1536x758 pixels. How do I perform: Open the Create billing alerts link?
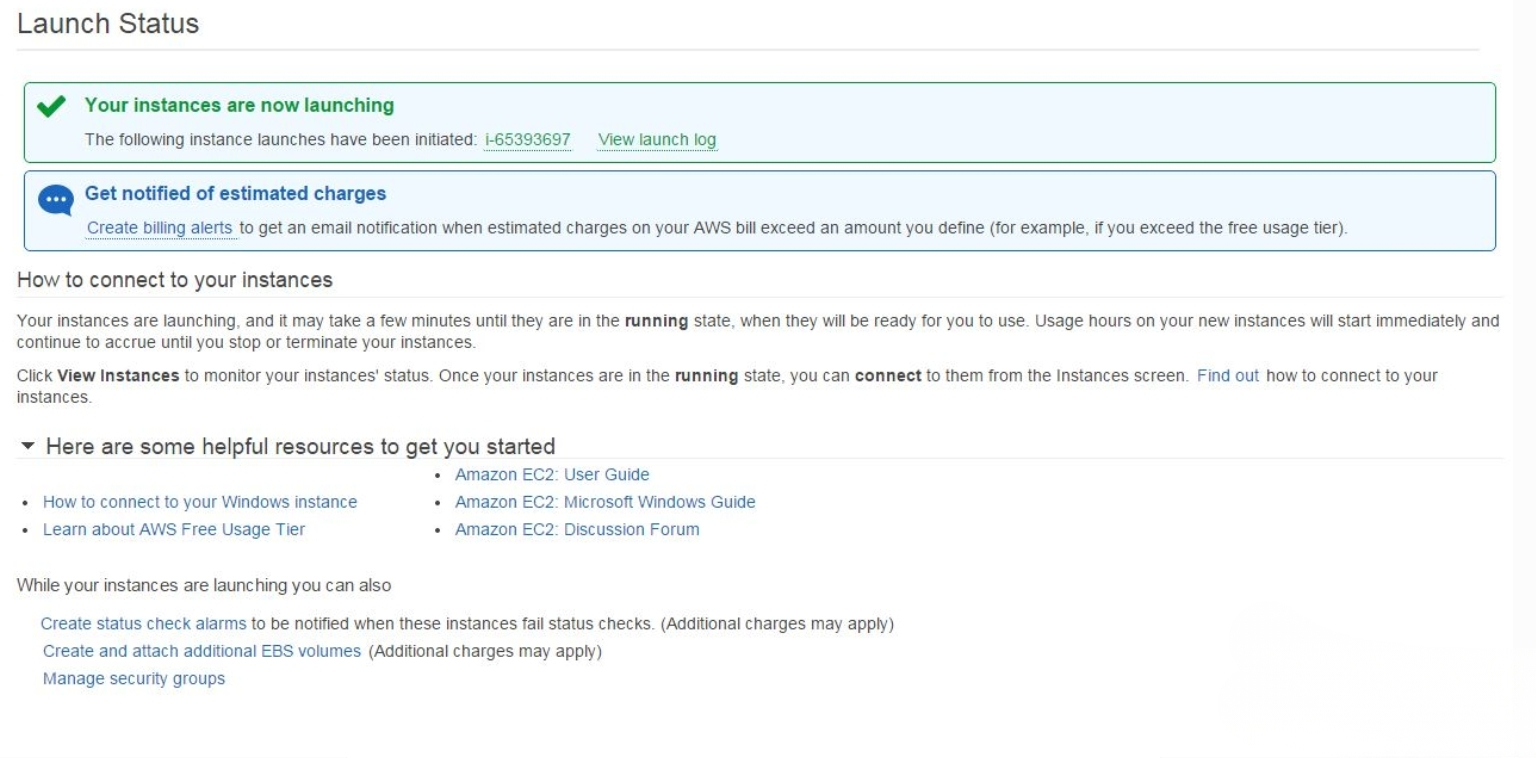coord(161,227)
